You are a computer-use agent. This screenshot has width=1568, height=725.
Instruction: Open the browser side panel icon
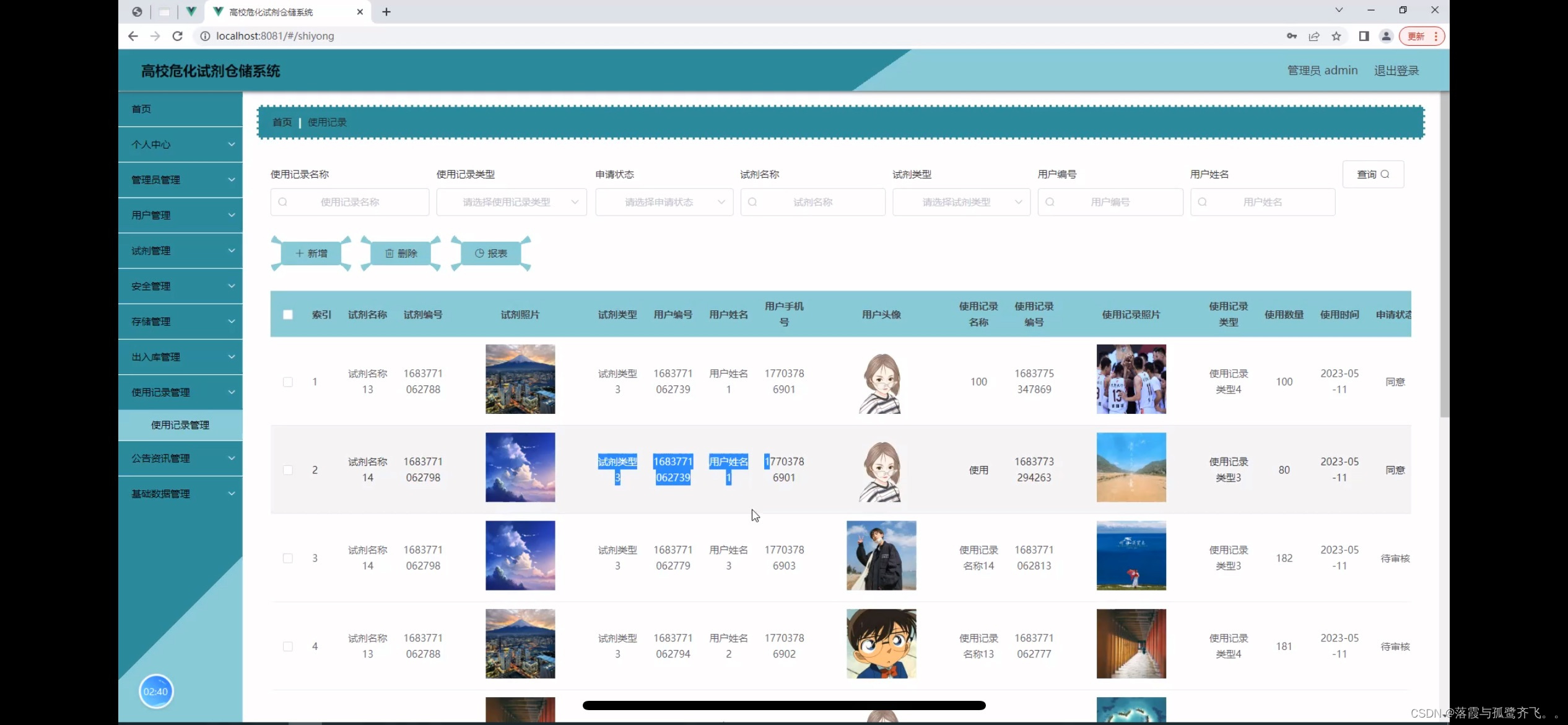pyautogui.click(x=1364, y=36)
